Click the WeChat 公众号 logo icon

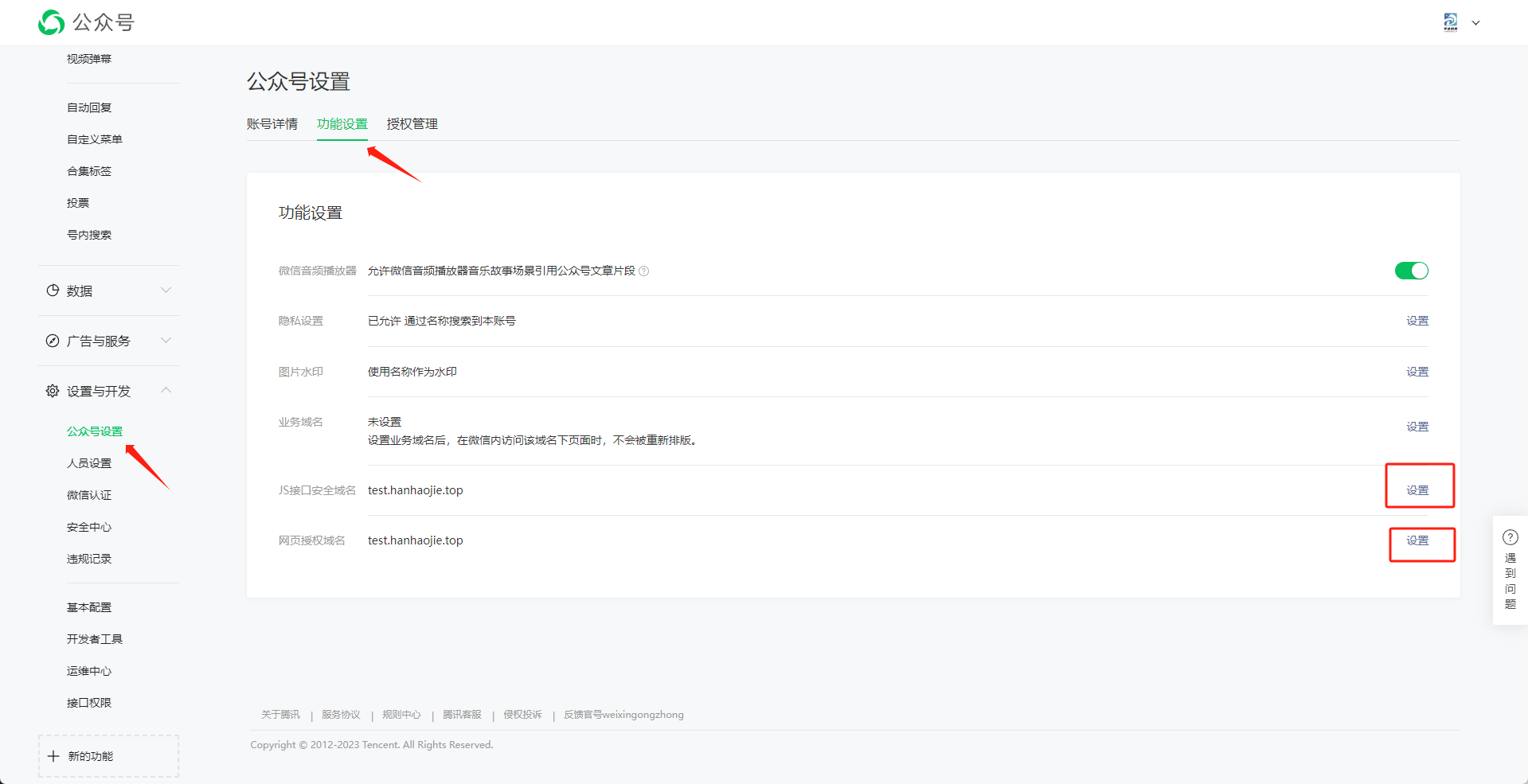pyautogui.click(x=52, y=22)
